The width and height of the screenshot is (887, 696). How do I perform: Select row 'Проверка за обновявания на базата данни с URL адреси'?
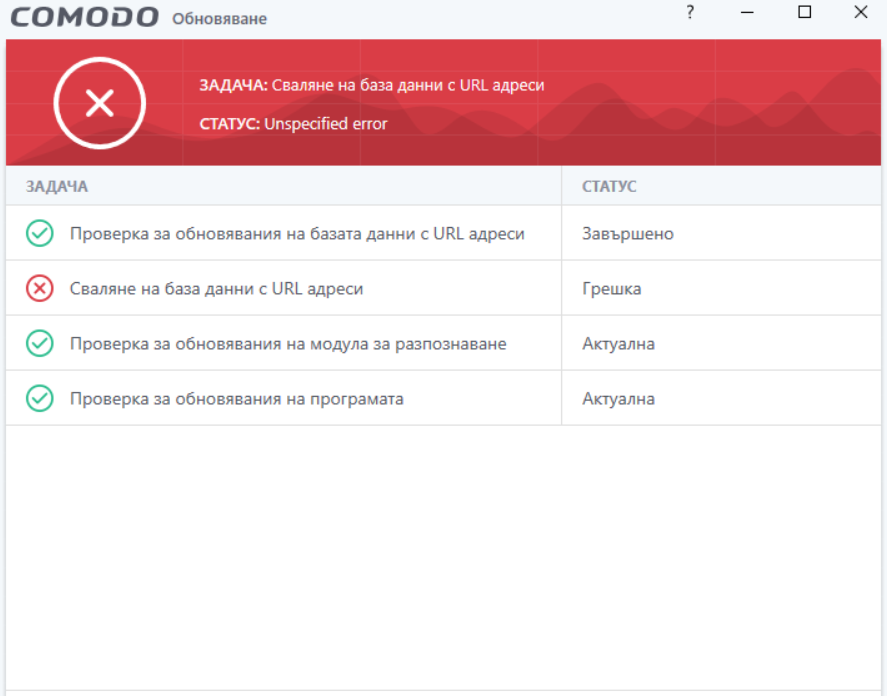pos(444,233)
